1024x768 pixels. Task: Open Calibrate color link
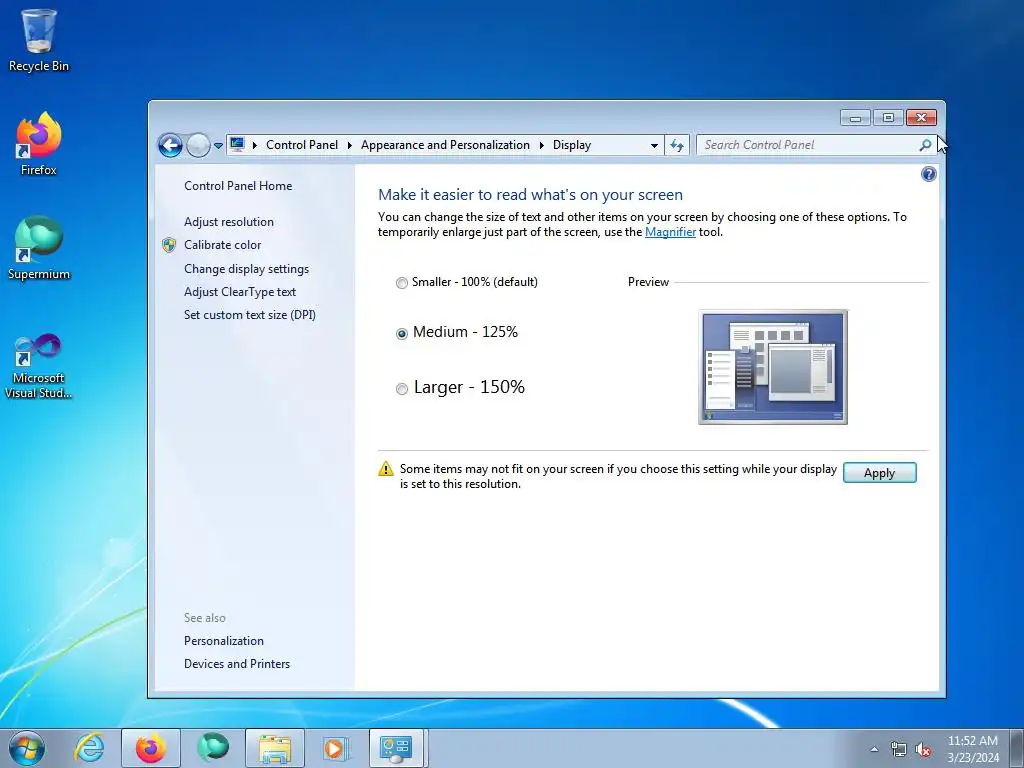(222, 245)
